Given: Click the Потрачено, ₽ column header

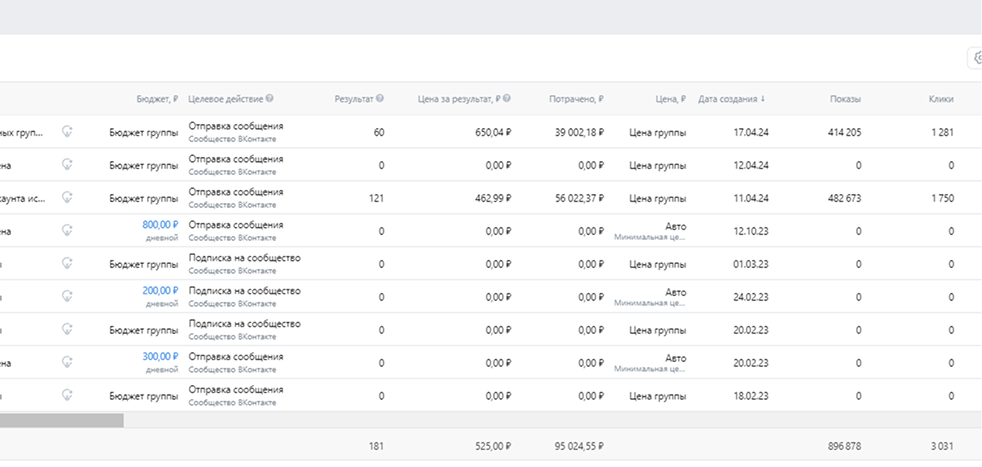Looking at the screenshot, I should [x=576, y=99].
